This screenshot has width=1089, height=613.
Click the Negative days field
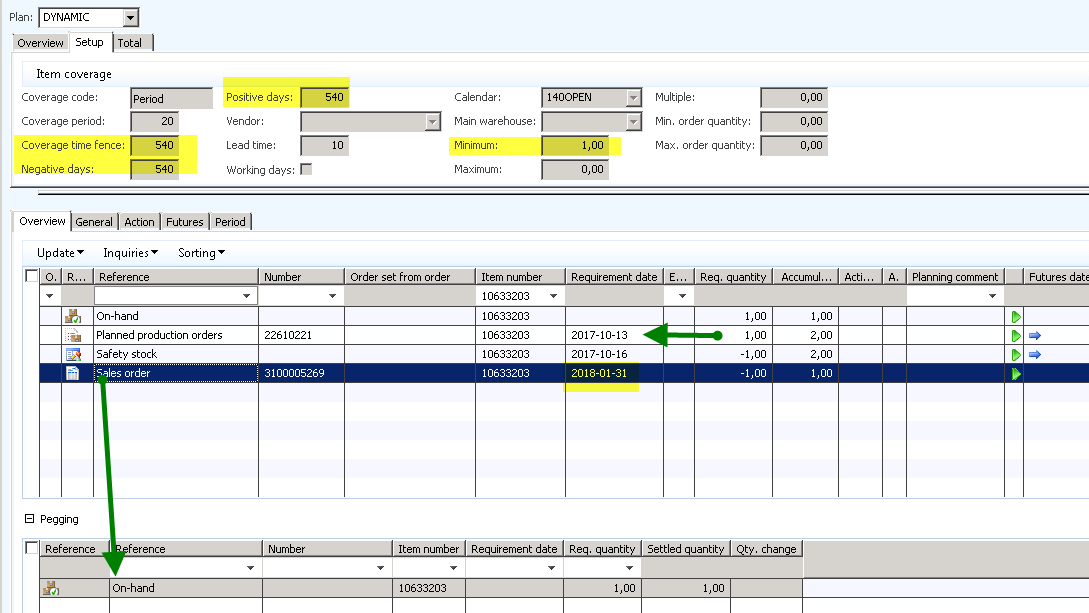click(x=154, y=169)
